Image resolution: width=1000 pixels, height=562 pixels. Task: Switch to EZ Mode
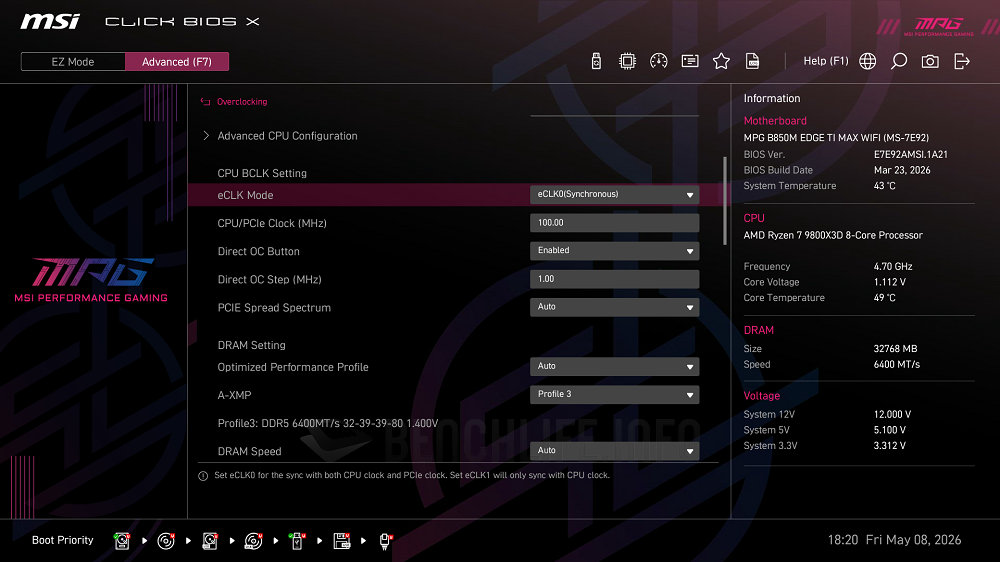pyautogui.click(x=73, y=62)
